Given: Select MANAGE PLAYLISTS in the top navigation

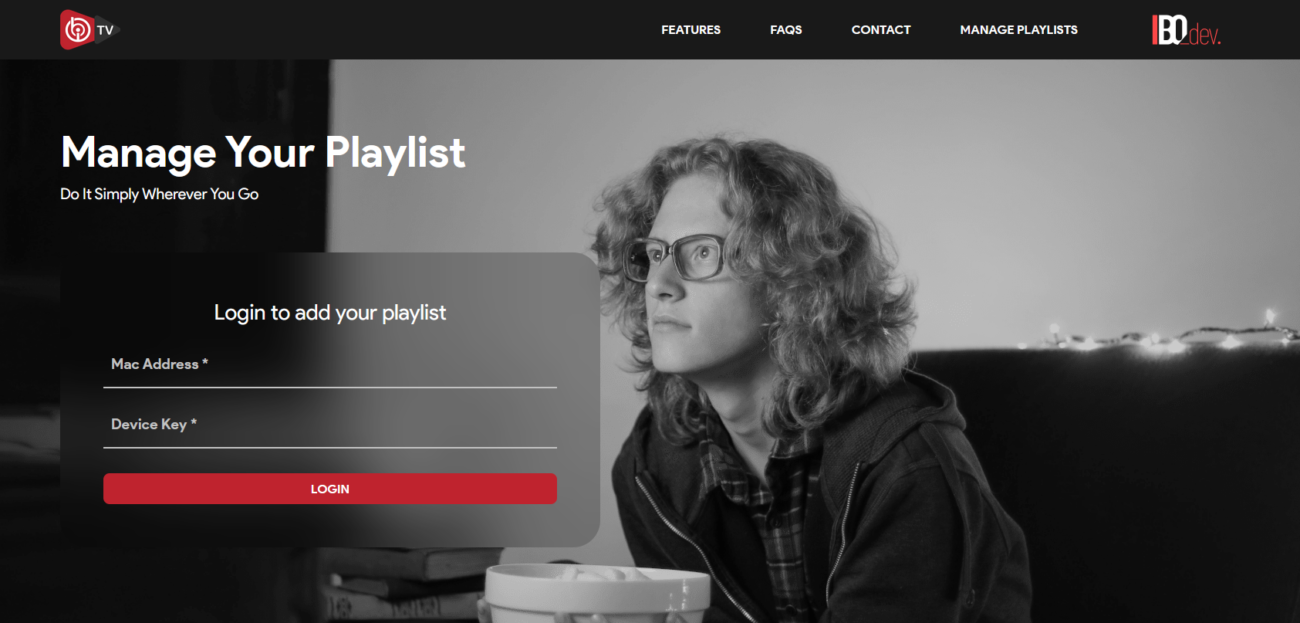Looking at the screenshot, I should (1019, 30).
